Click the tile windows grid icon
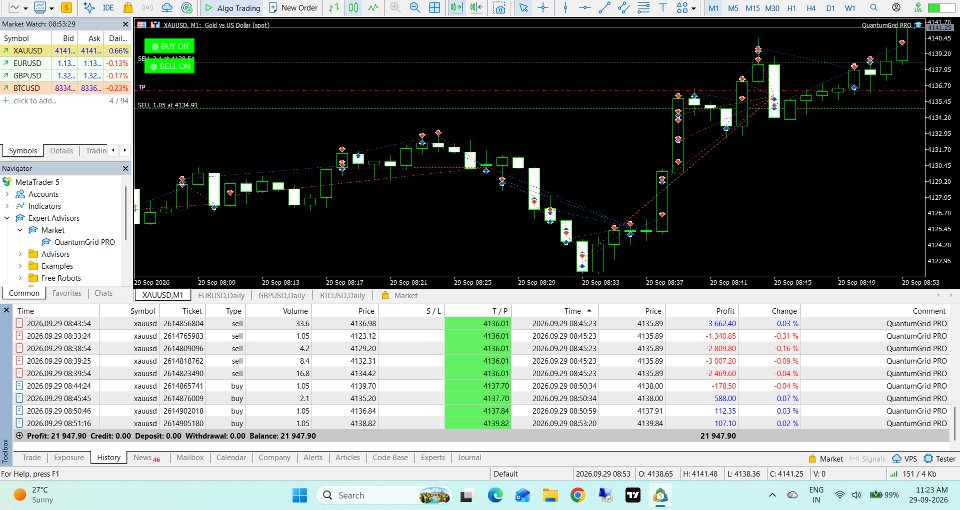 click(x=434, y=8)
